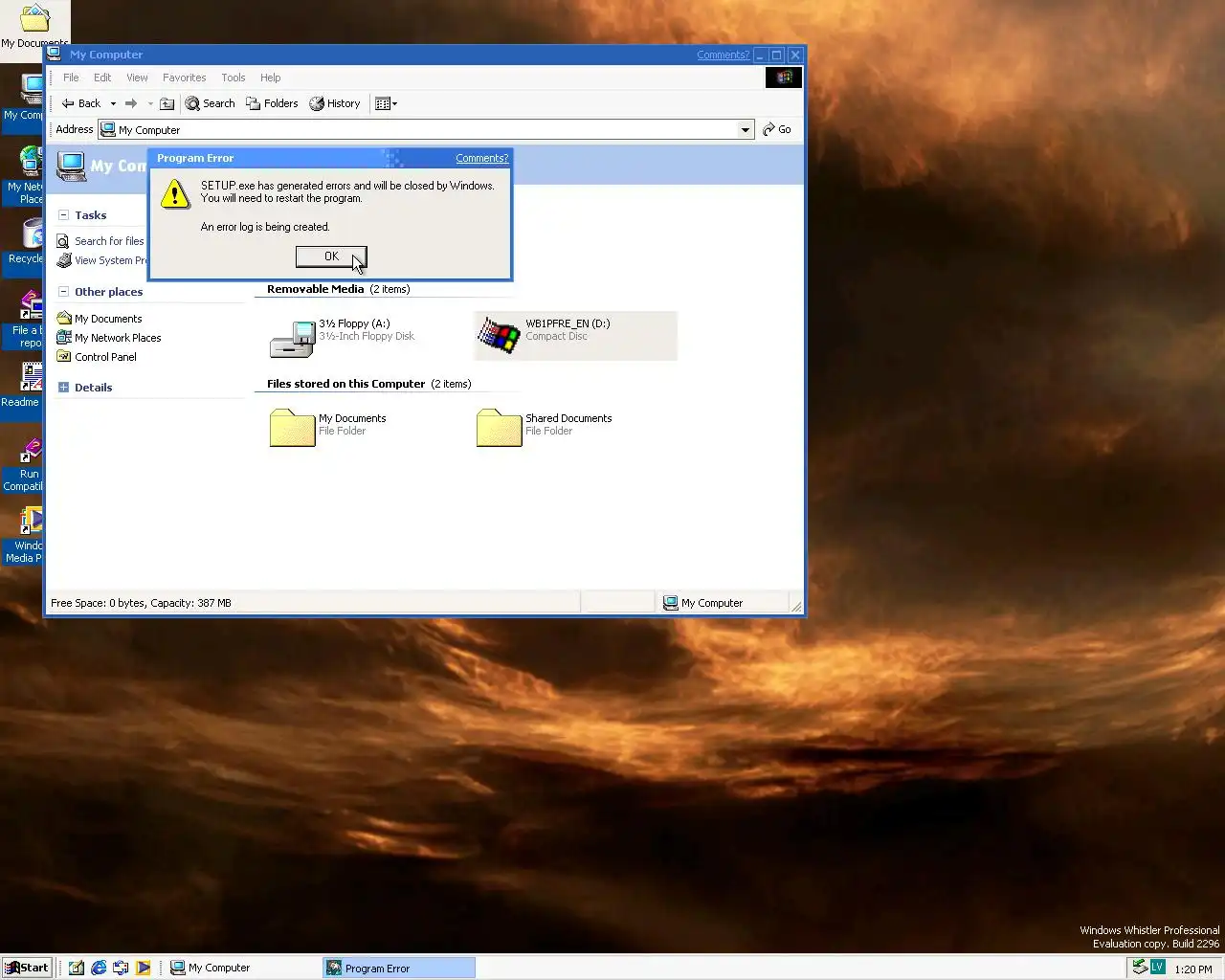Click OK in the Program Error dialog

click(x=331, y=256)
